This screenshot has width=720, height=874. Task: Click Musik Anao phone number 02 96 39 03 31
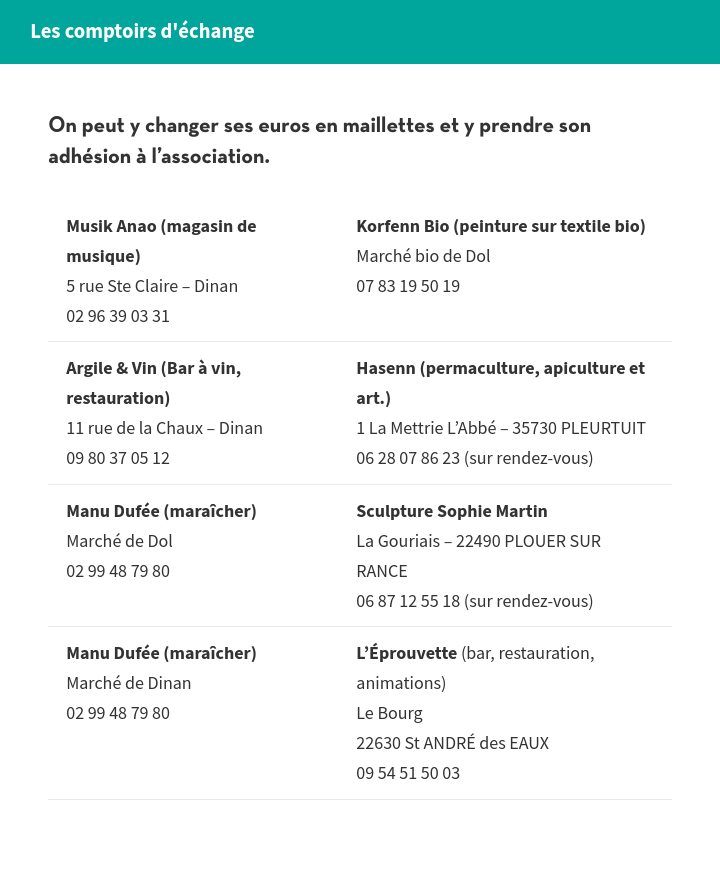click(x=118, y=316)
